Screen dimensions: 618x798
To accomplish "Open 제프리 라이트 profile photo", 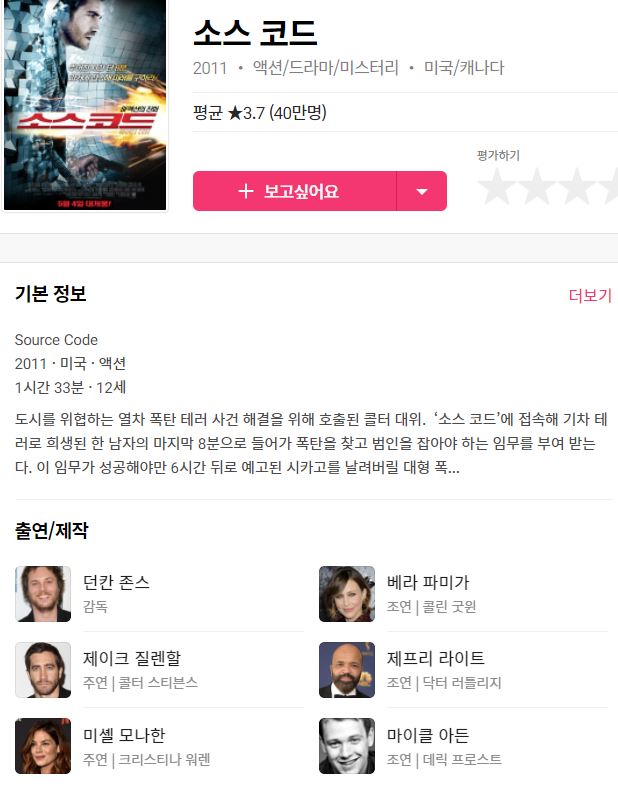I will pos(347,670).
